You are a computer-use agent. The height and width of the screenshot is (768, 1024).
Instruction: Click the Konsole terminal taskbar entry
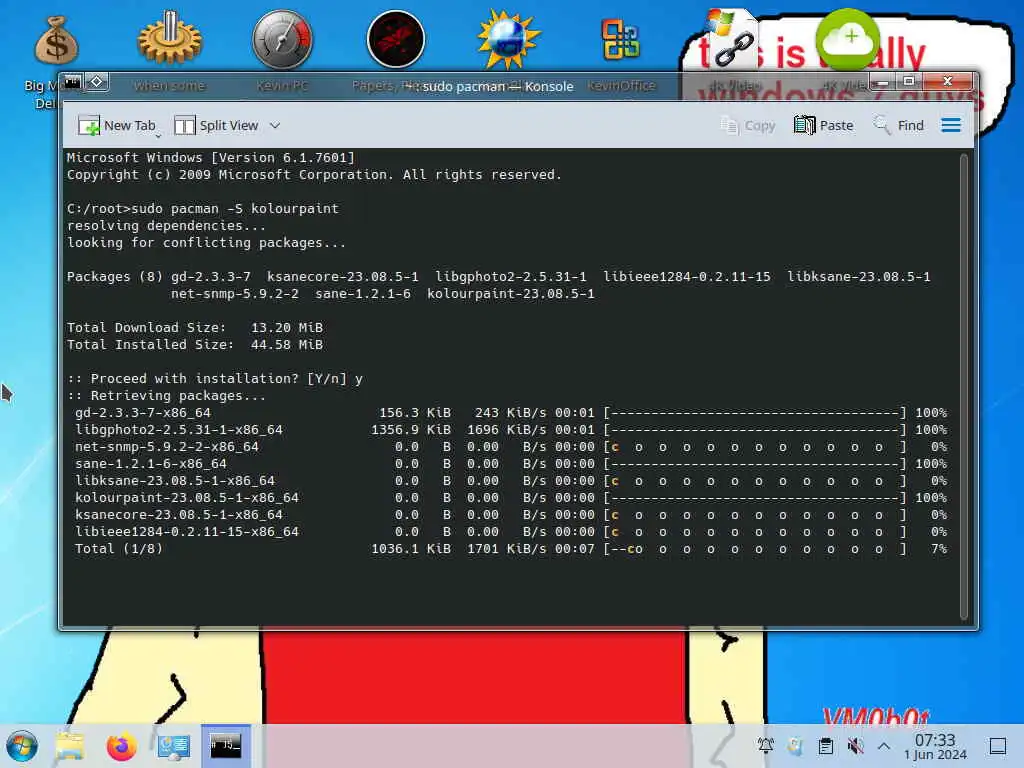click(225, 746)
